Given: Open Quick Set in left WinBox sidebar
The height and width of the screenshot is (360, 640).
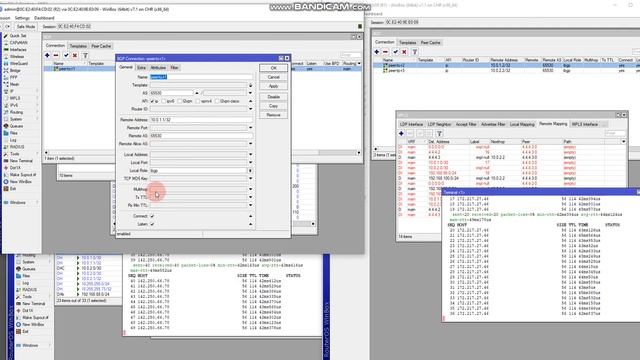Looking at the screenshot, I should click(x=17, y=36).
